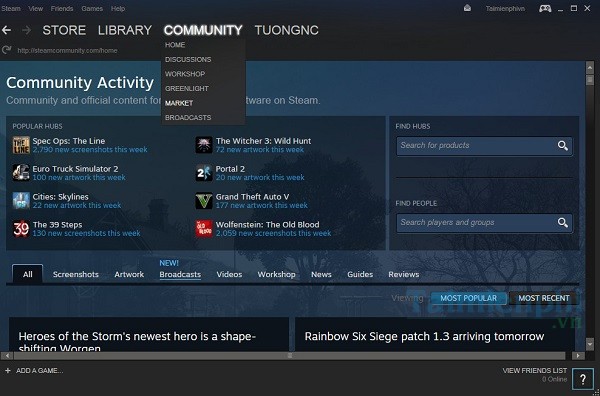Image resolution: width=600 pixels, height=396 pixels.
Task: Go back with the left arrow
Action: coord(6,30)
